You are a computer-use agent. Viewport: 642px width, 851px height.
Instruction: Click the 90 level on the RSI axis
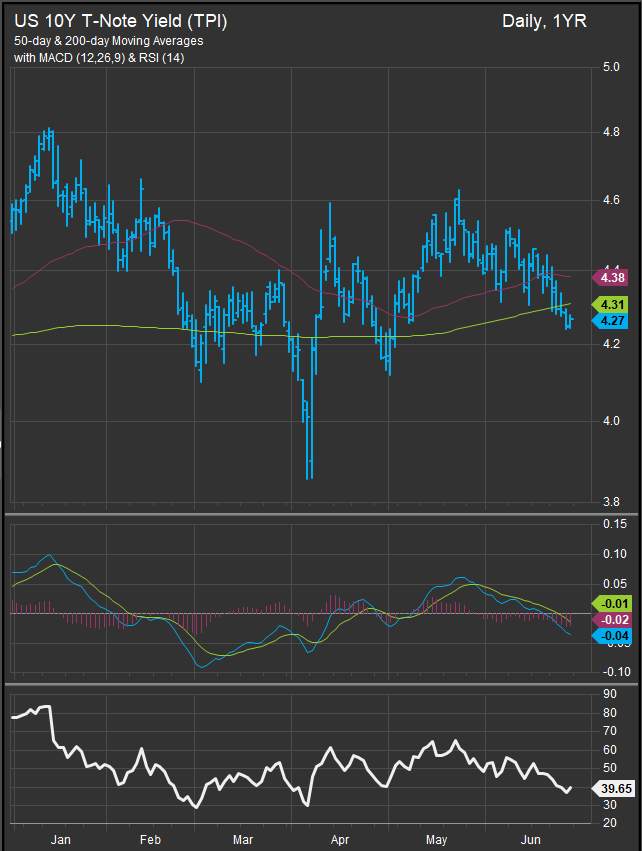tap(610, 693)
